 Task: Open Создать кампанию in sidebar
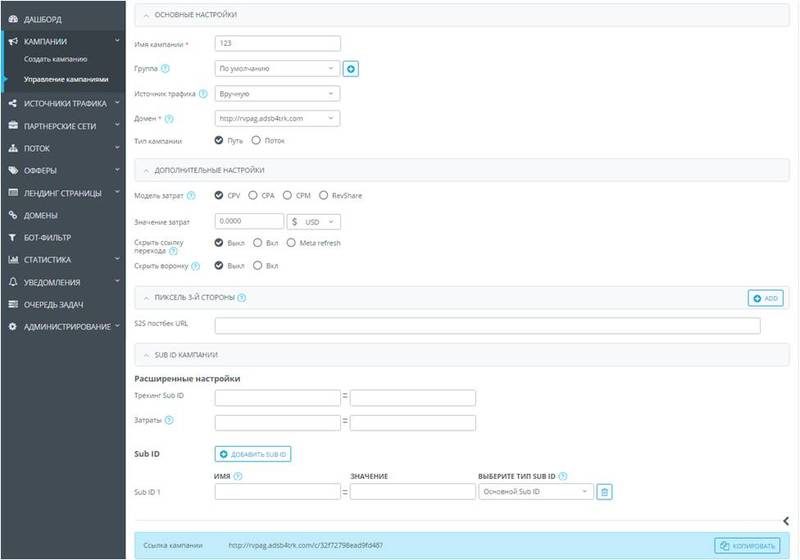[x=56, y=60]
